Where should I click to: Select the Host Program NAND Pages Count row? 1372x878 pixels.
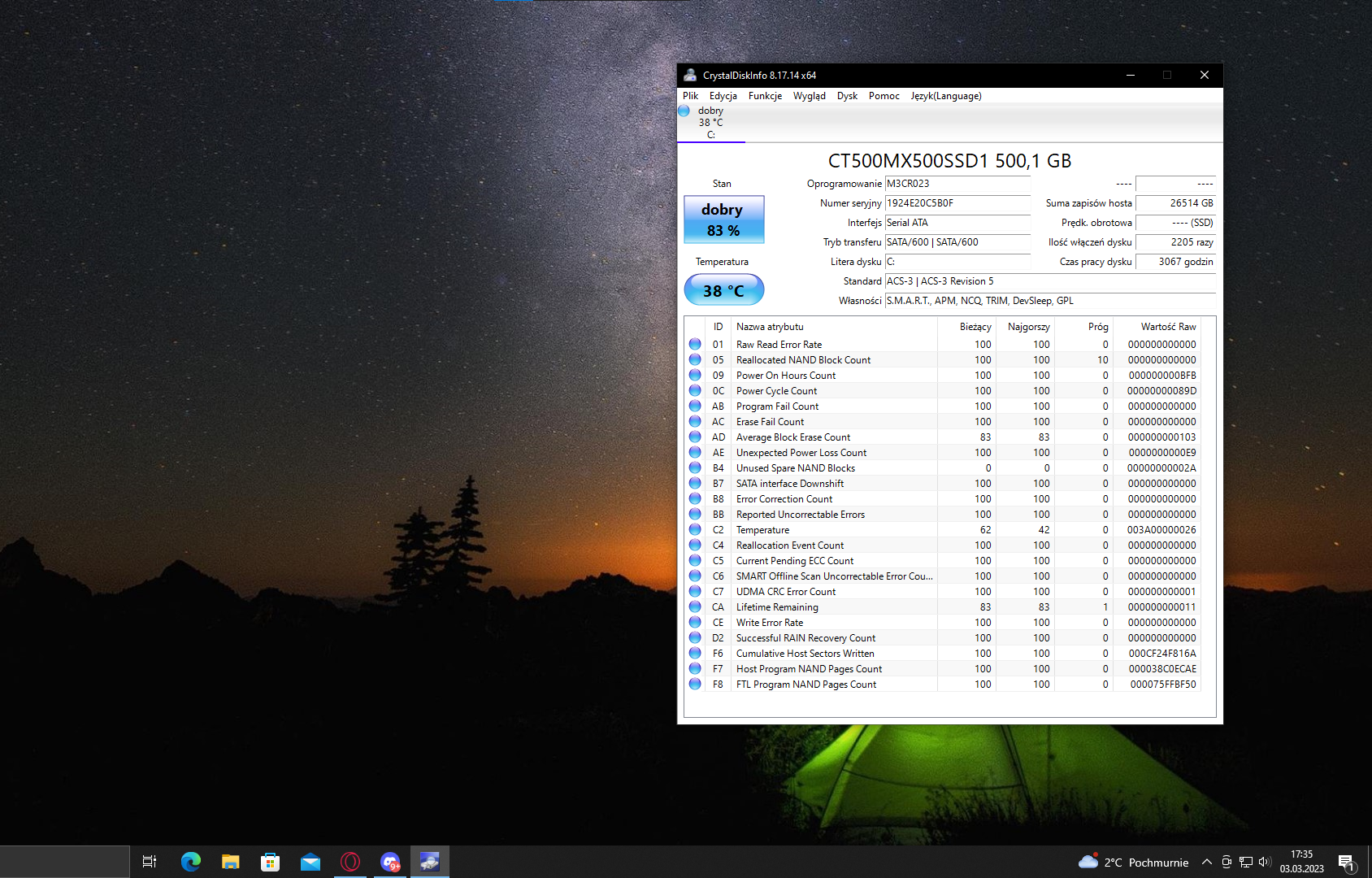(x=944, y=669)
